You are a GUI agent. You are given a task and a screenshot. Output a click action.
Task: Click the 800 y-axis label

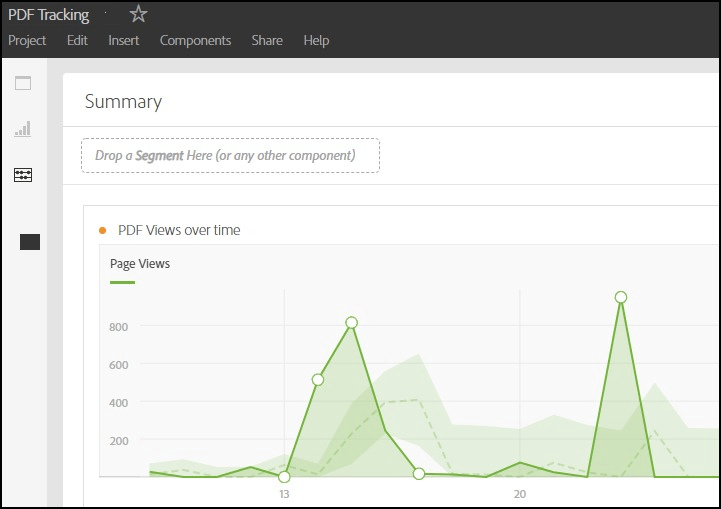point(119,327)
